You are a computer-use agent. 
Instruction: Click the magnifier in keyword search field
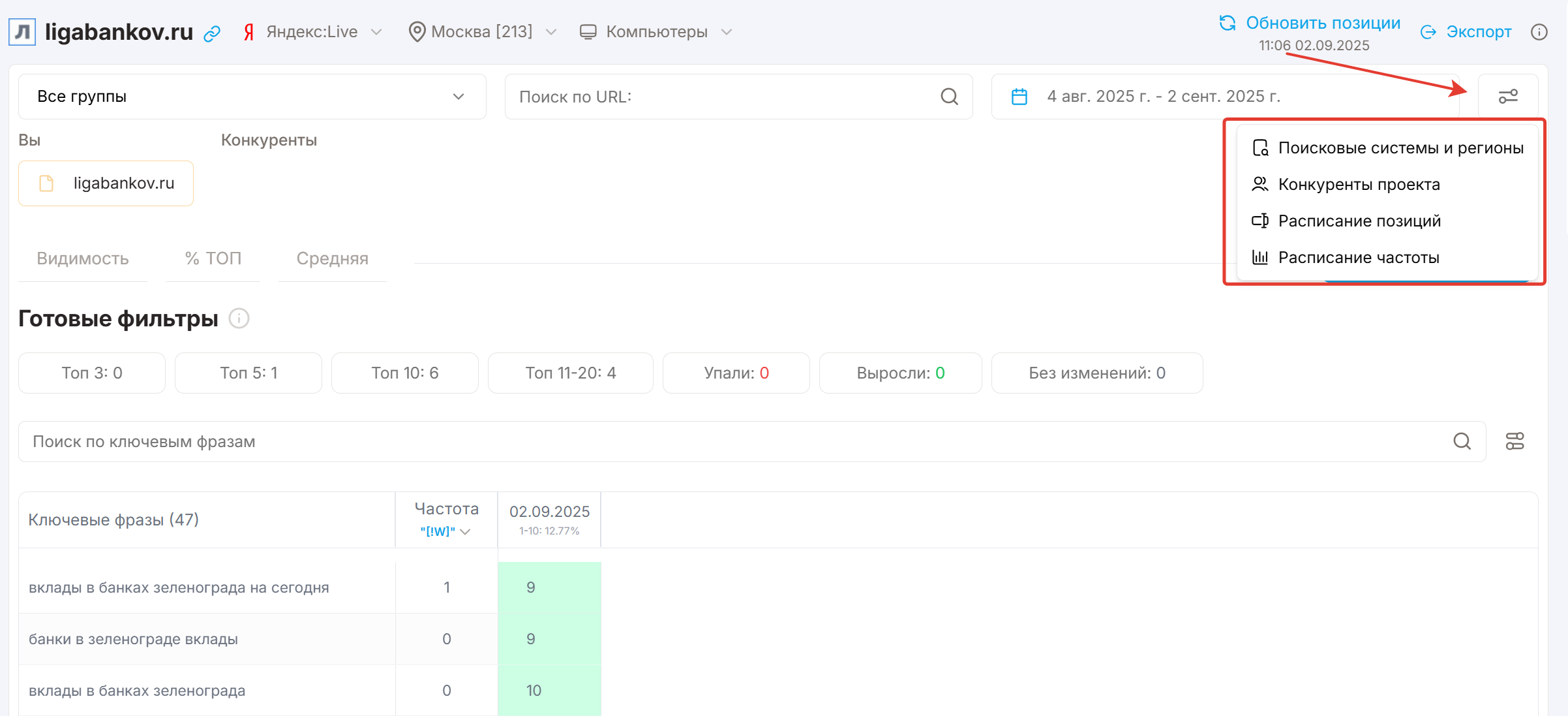(1462, 441)
